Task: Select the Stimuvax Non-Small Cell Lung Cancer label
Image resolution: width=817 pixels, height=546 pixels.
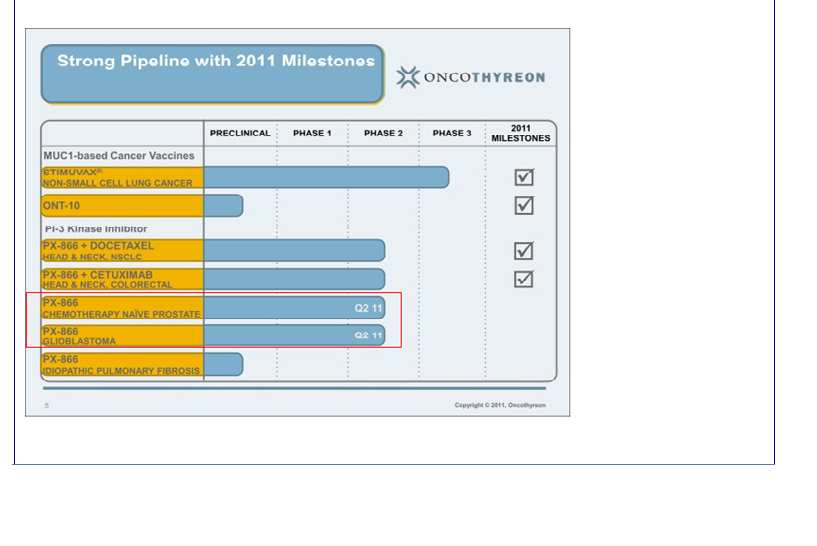Action: pos(121,177)
